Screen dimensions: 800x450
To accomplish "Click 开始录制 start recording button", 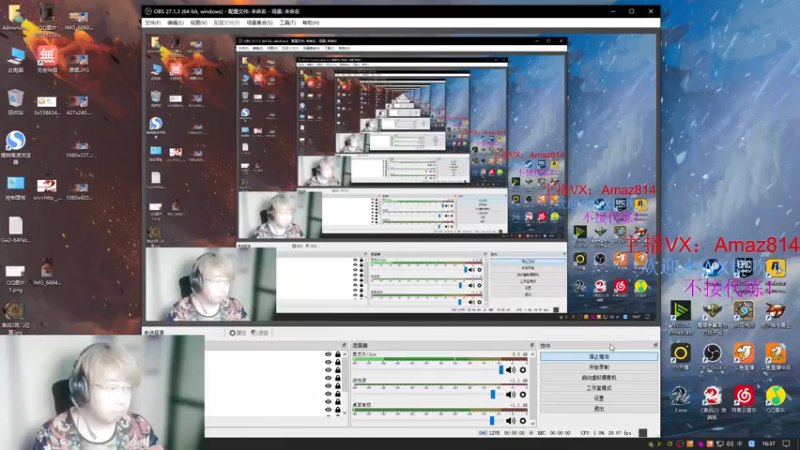I will [x=599, y=367].
